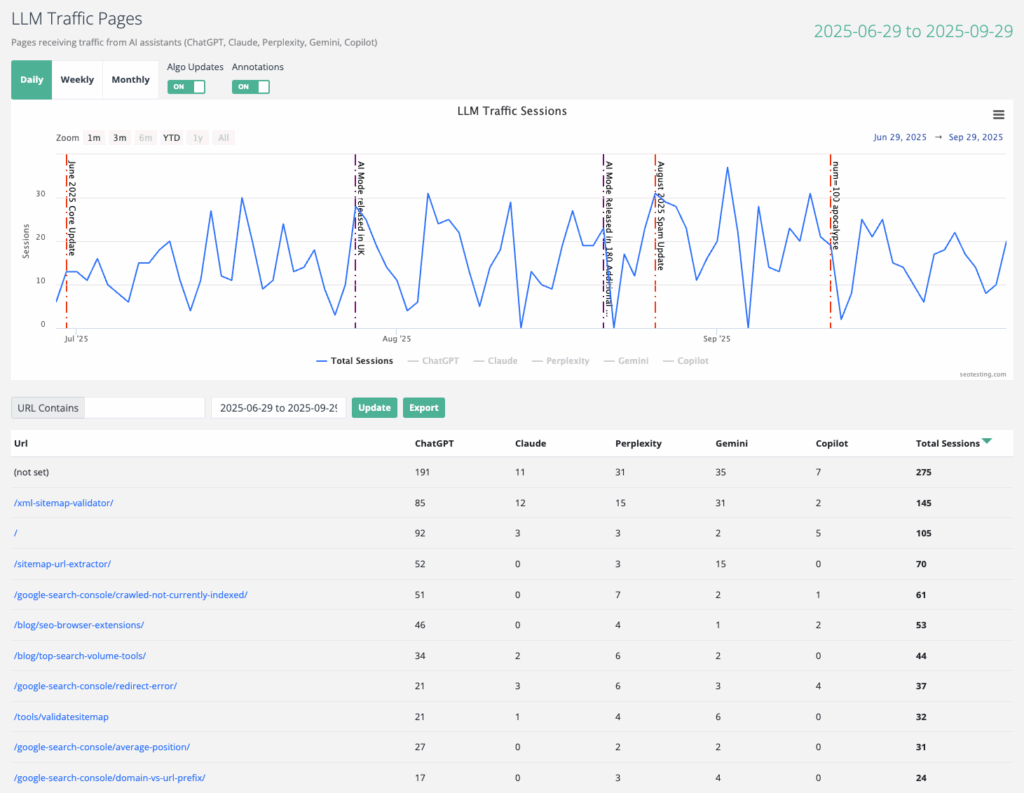Focus the URL Contains filter input
This screenshot has height=793, width=1024.
145,408
